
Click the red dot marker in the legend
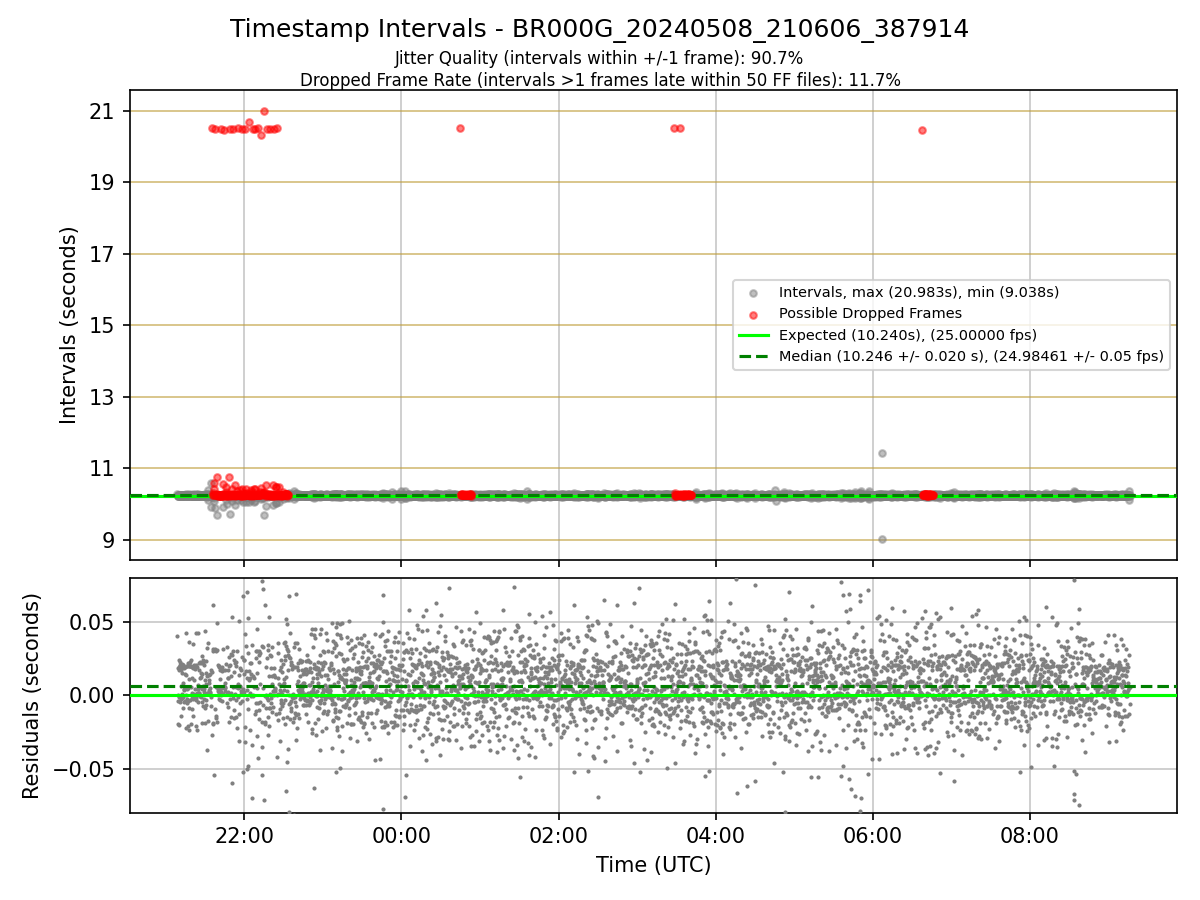coord(754,314)
